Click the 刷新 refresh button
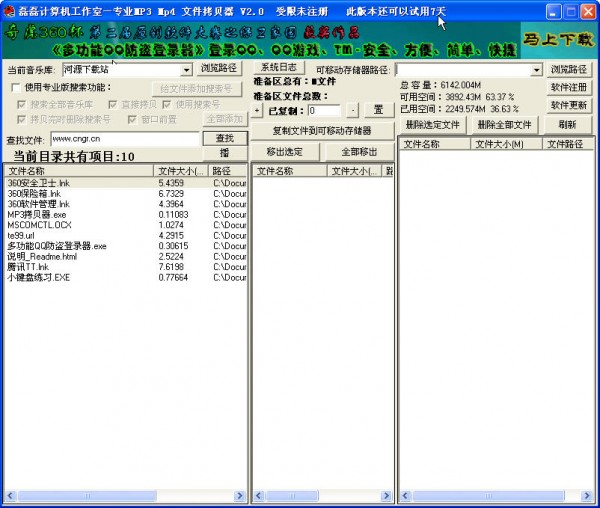This screenshot has width=600, height=508. click(567, 125)
